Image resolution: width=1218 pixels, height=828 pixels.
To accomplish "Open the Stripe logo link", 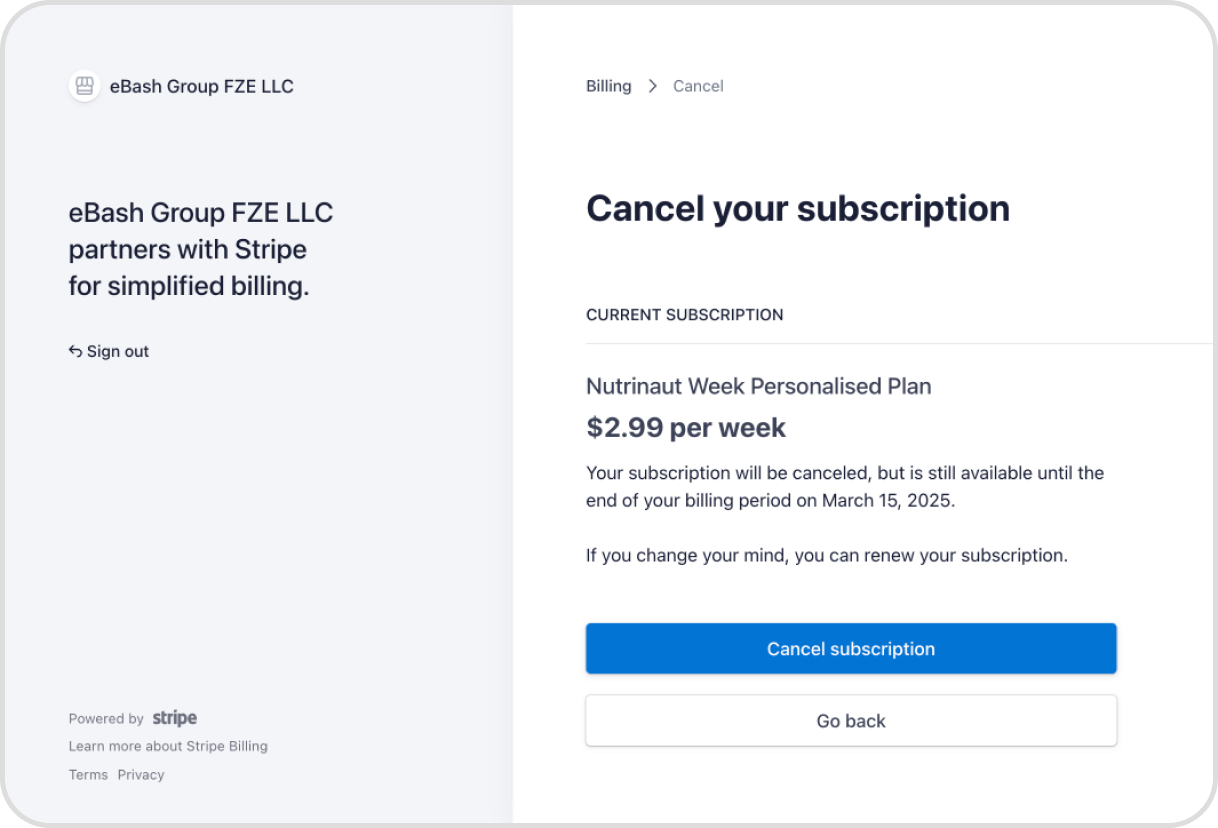I will coord(175,718).
